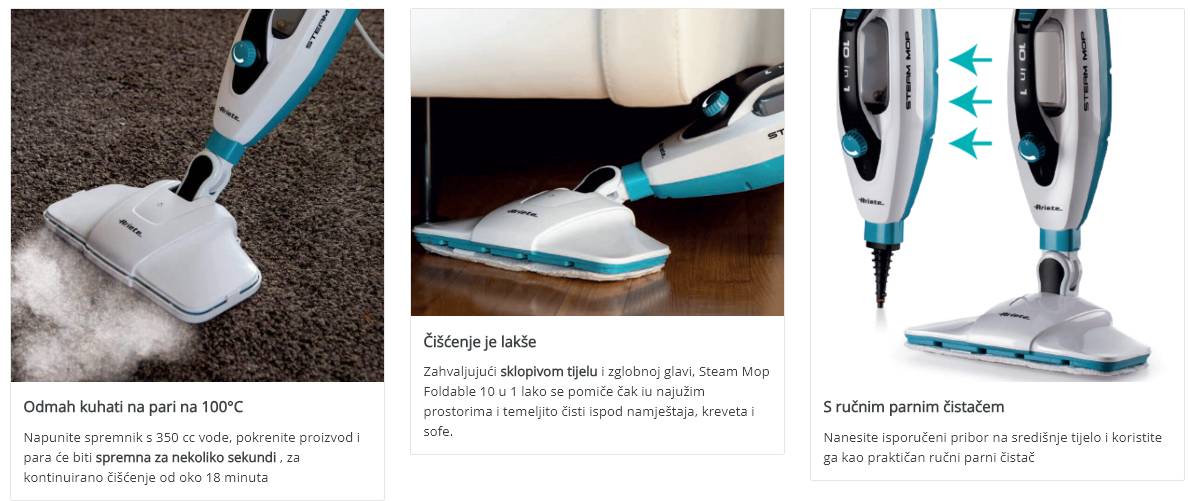Image resolution: width=1190 pixels, height=501 pixels.
Task: Click bold text 'spremna za nekoliko sekundi'
Action: pos(186,458)
